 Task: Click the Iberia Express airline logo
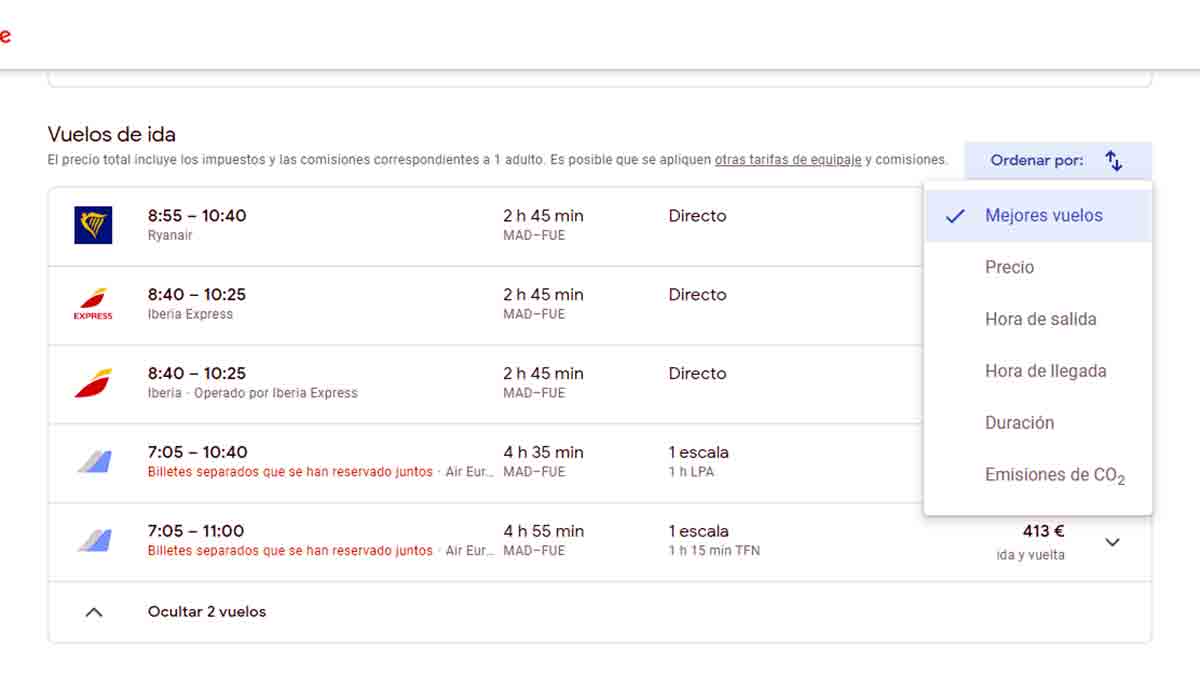coord(93,304)
